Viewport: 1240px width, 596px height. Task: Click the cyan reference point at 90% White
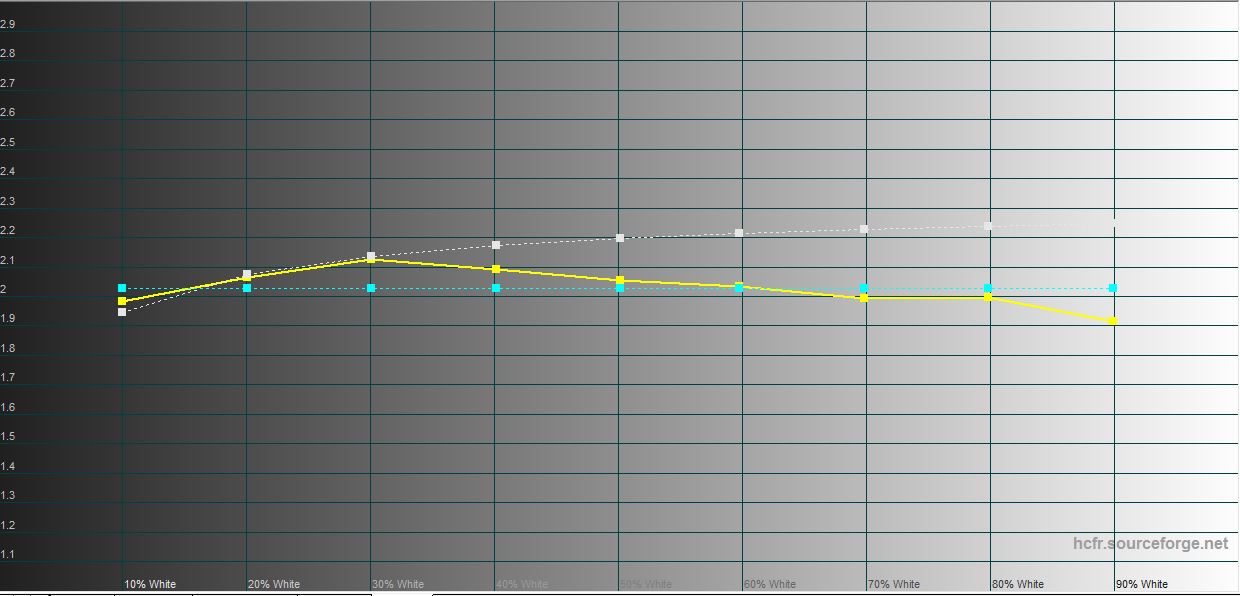pos(1113,288)
